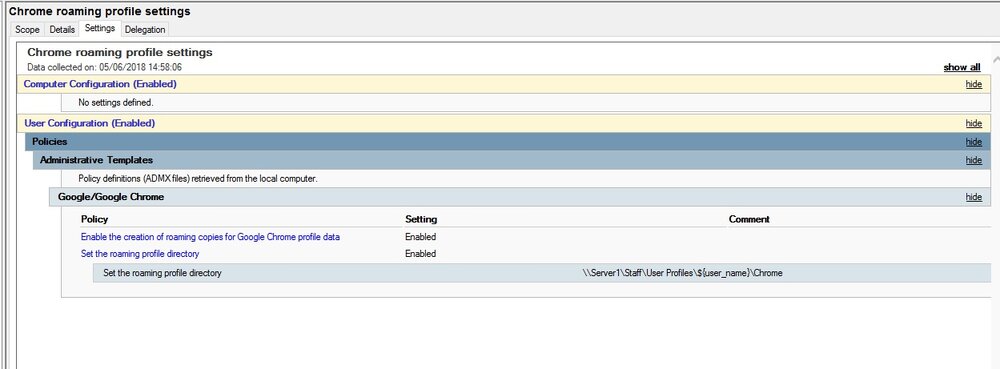Open 'Enable the creation of roaming copies' policy

tap(210, 236)
